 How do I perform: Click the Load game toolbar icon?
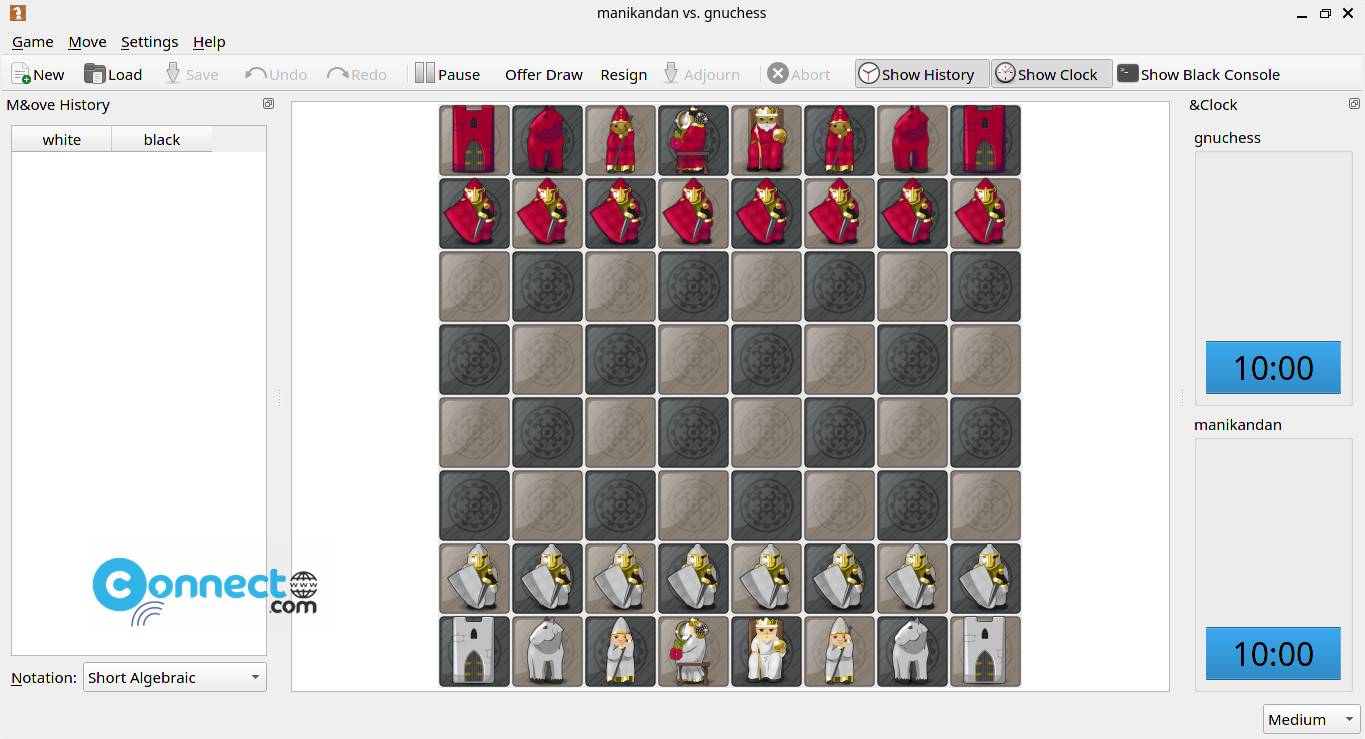112,74
